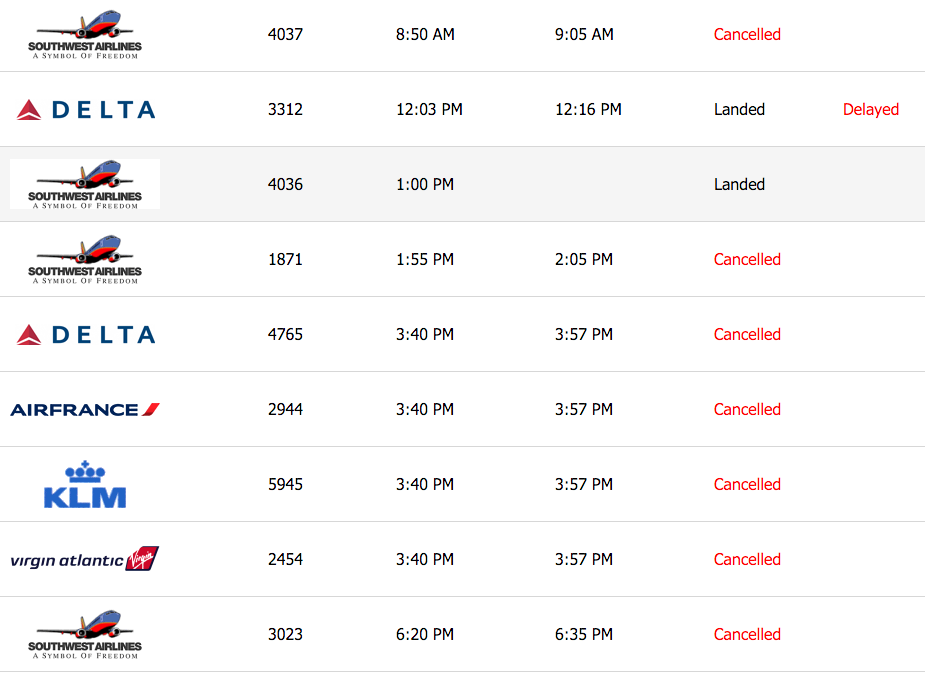This screenshot has width=925, height=674.
Task: Click flight number 2944
Action: tap(285, 409)
